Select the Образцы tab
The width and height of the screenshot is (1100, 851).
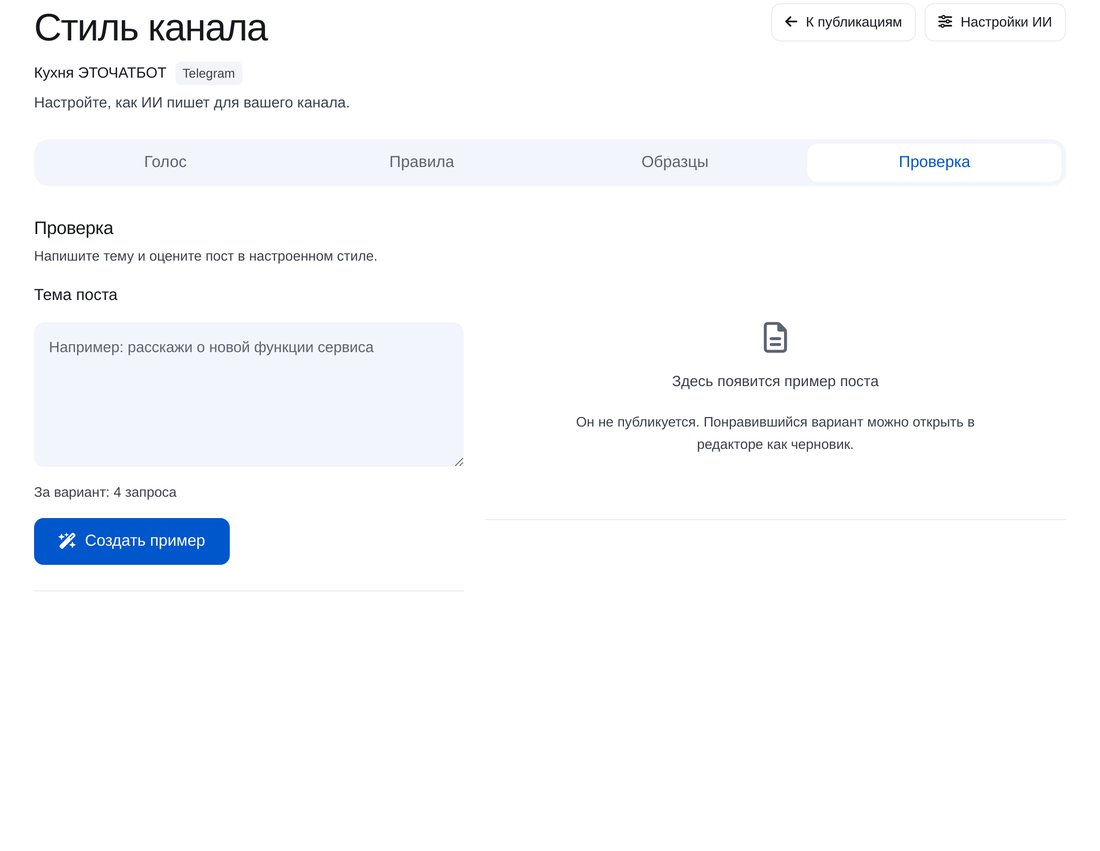(675, 162)
